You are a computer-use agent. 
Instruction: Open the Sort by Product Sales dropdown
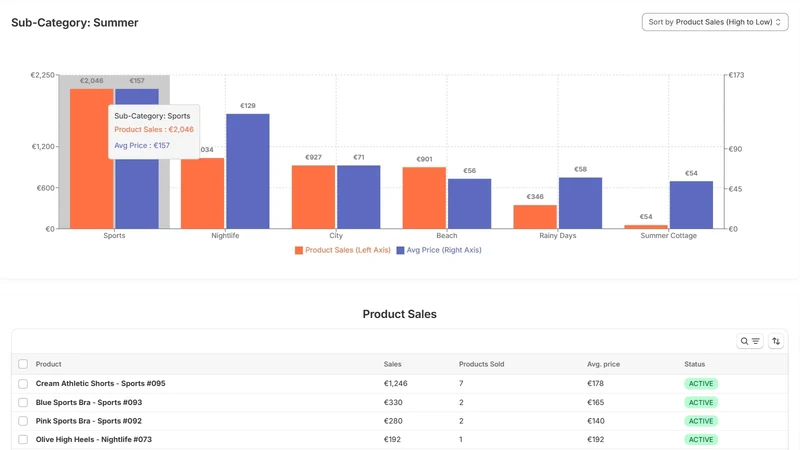715,22
